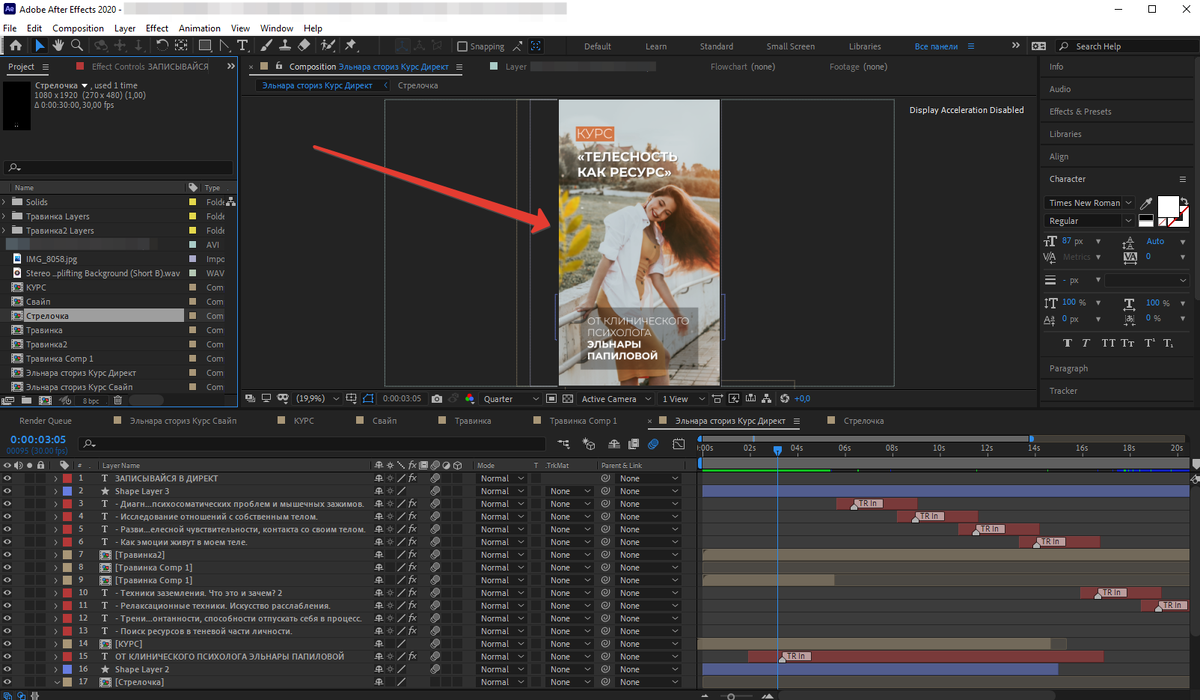Viewport: 1200px width, 700px height.
Task: Open the Regular font style dropdown
Action: point(1089,221)
